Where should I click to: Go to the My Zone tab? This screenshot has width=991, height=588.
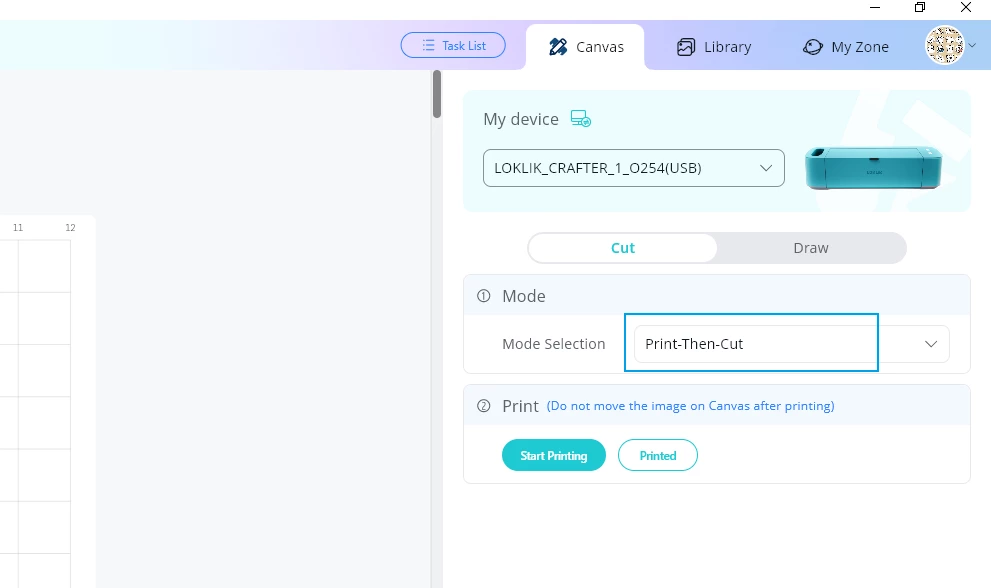(x=846, y=47)
